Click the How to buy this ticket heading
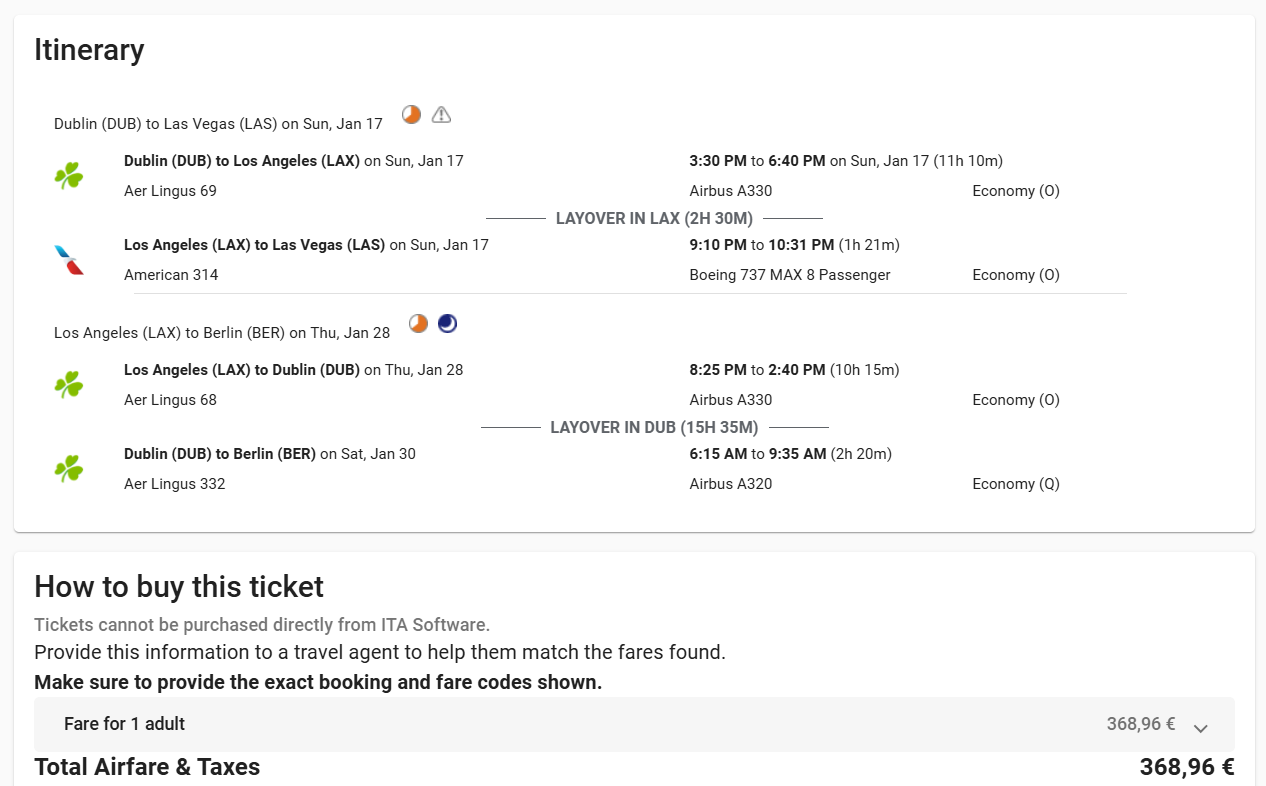Image resolution: width=1266 pixels, height=786 pixels. (x=179, y=586)
